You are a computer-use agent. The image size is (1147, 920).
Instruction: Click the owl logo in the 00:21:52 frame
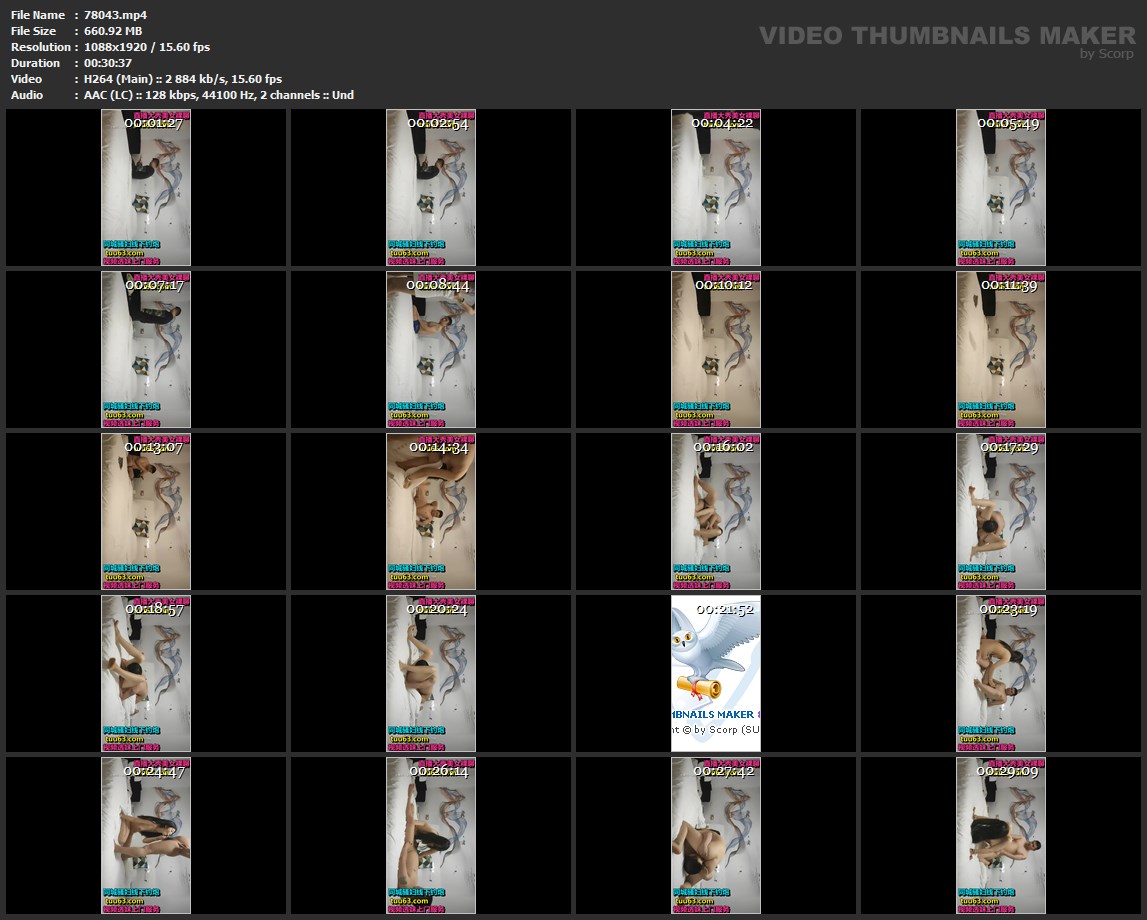(710, 655)
